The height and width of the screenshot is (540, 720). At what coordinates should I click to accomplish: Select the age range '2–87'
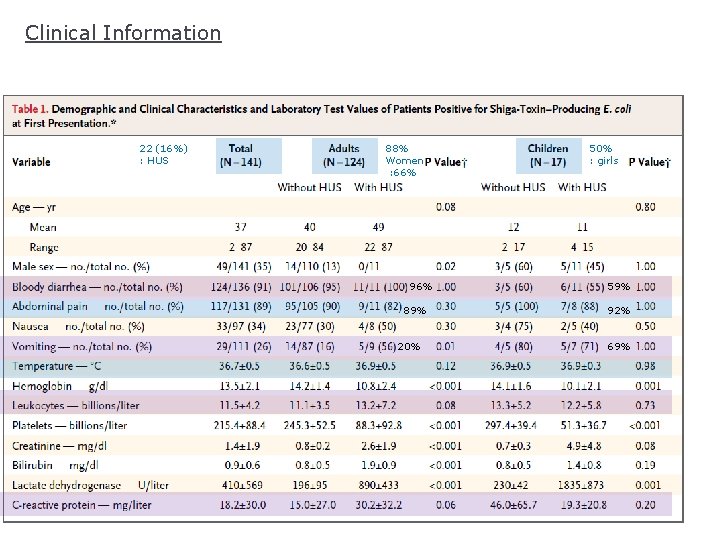pos(241,248)
